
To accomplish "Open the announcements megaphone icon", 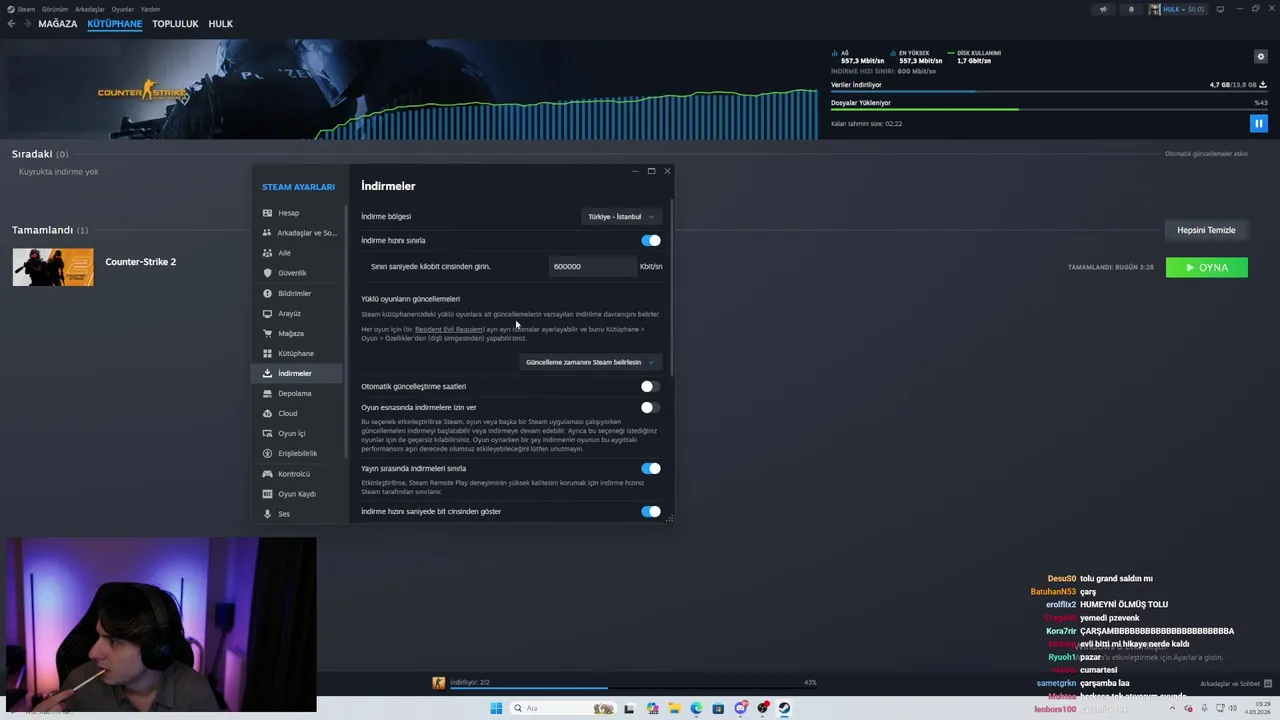I will point(1104,9).
